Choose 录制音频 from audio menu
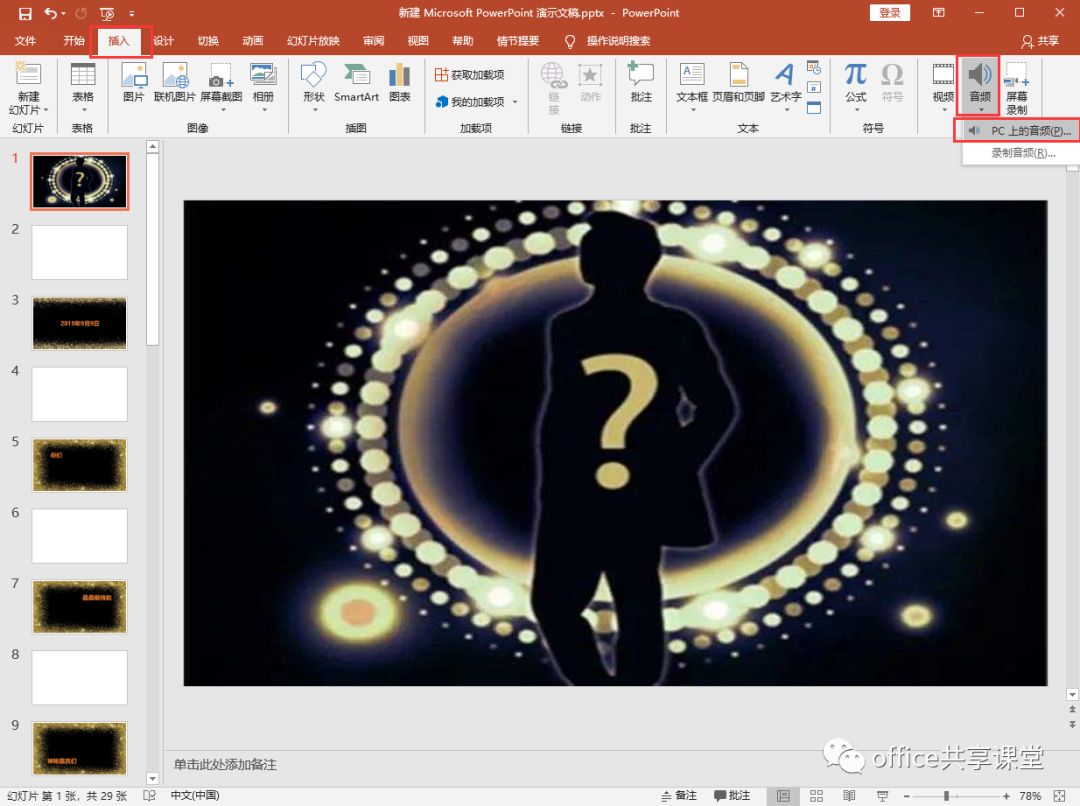1080x806 pixels. point(1022,153)
